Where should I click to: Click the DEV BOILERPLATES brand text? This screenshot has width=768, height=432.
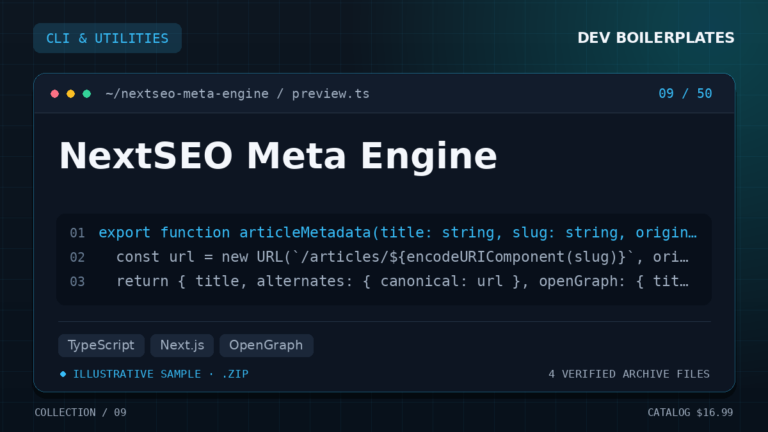(656, 38)
